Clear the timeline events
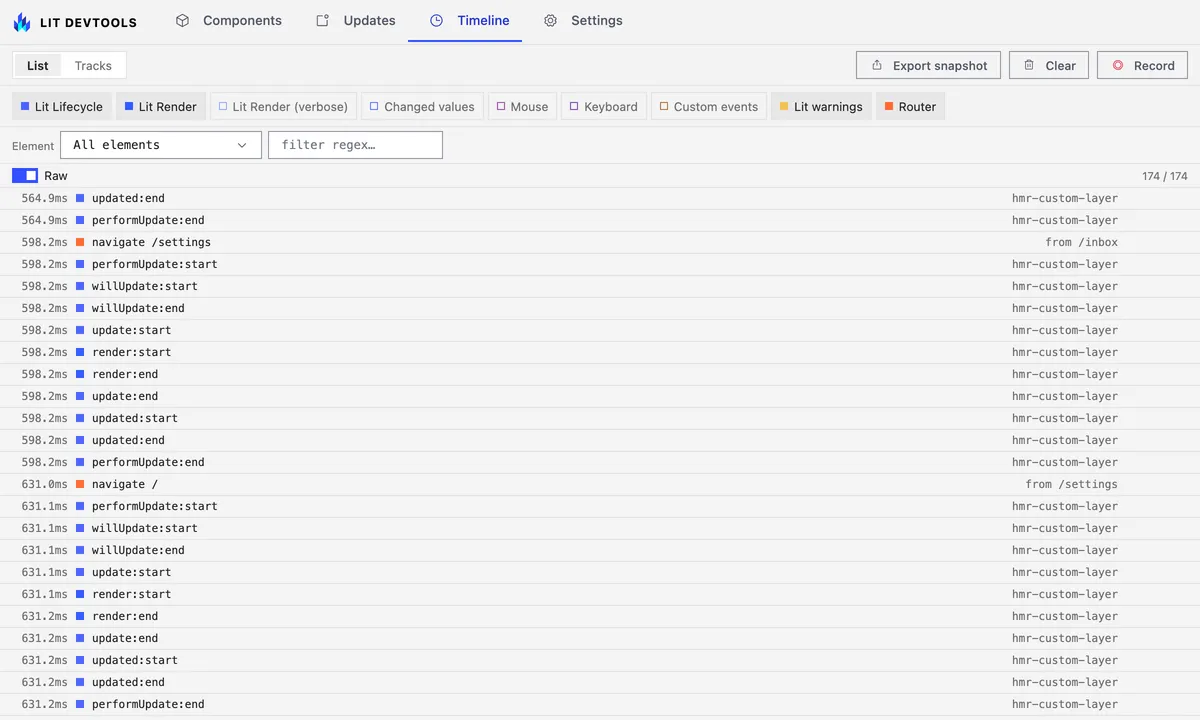1200x720 pixels. (1049, 66)
